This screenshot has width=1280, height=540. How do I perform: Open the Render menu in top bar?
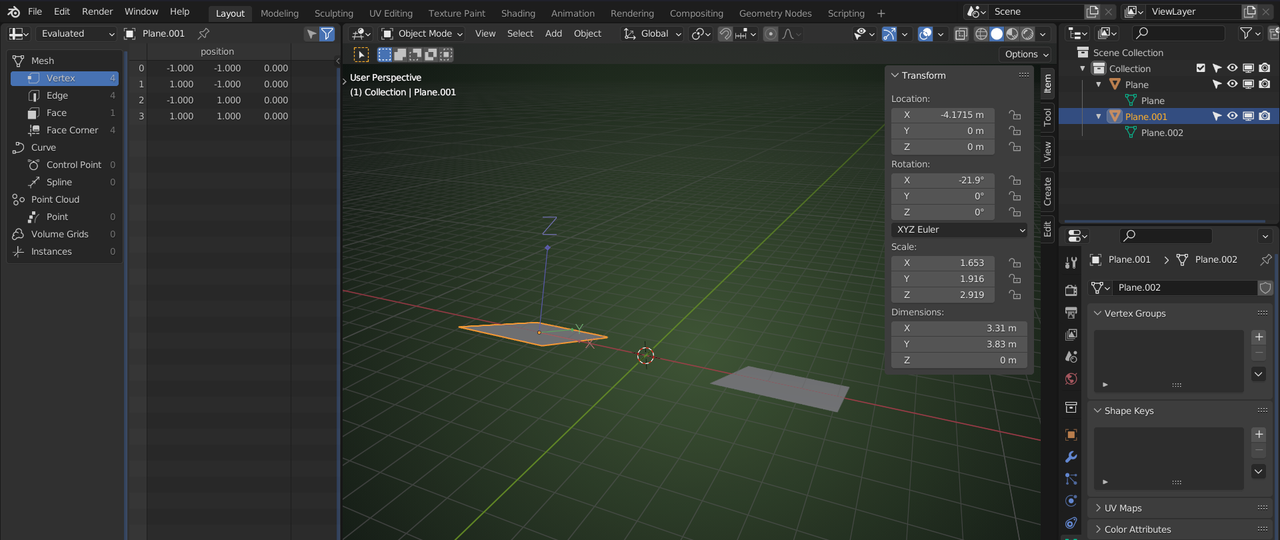(x=97, y=12)
